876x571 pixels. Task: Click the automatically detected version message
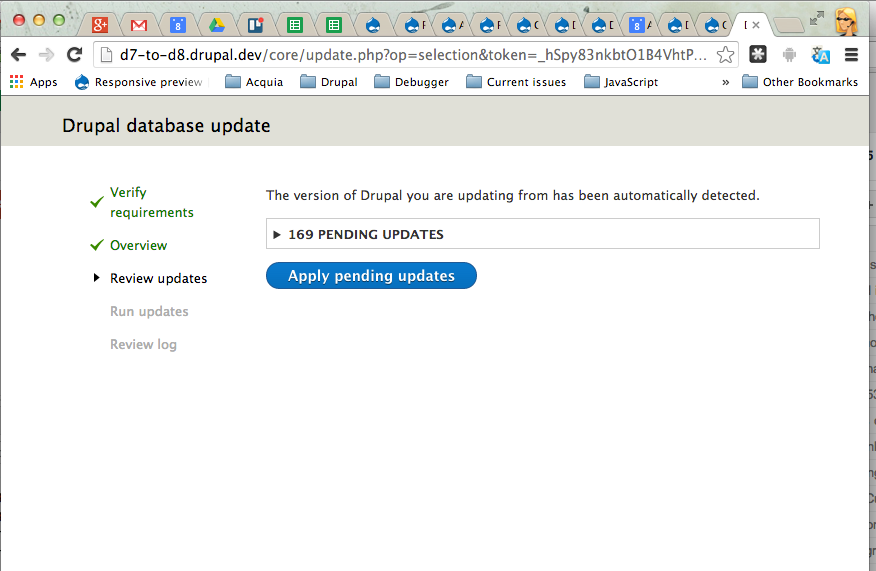point(512,196)
